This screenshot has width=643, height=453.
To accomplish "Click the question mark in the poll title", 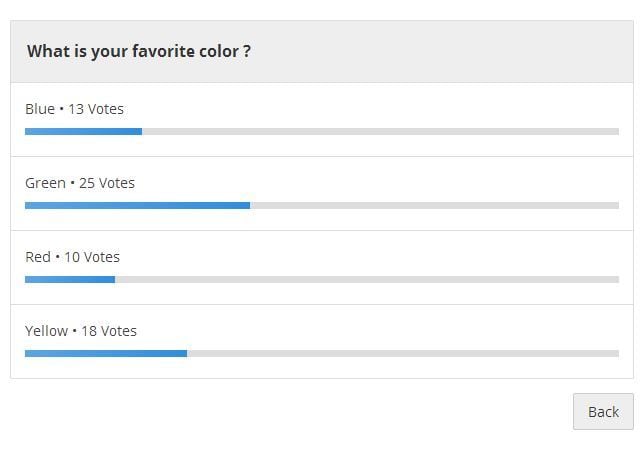I will click(247, 51).
